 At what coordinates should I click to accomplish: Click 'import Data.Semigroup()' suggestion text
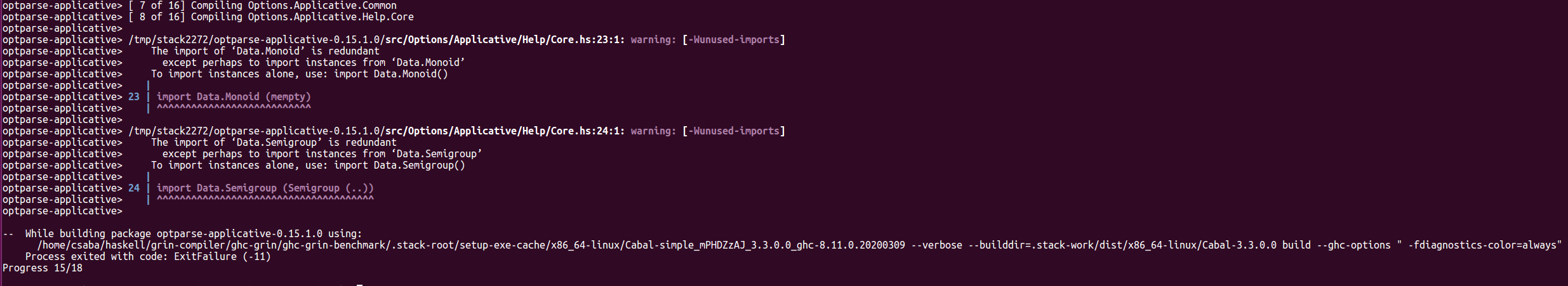(x=399, y=166)
